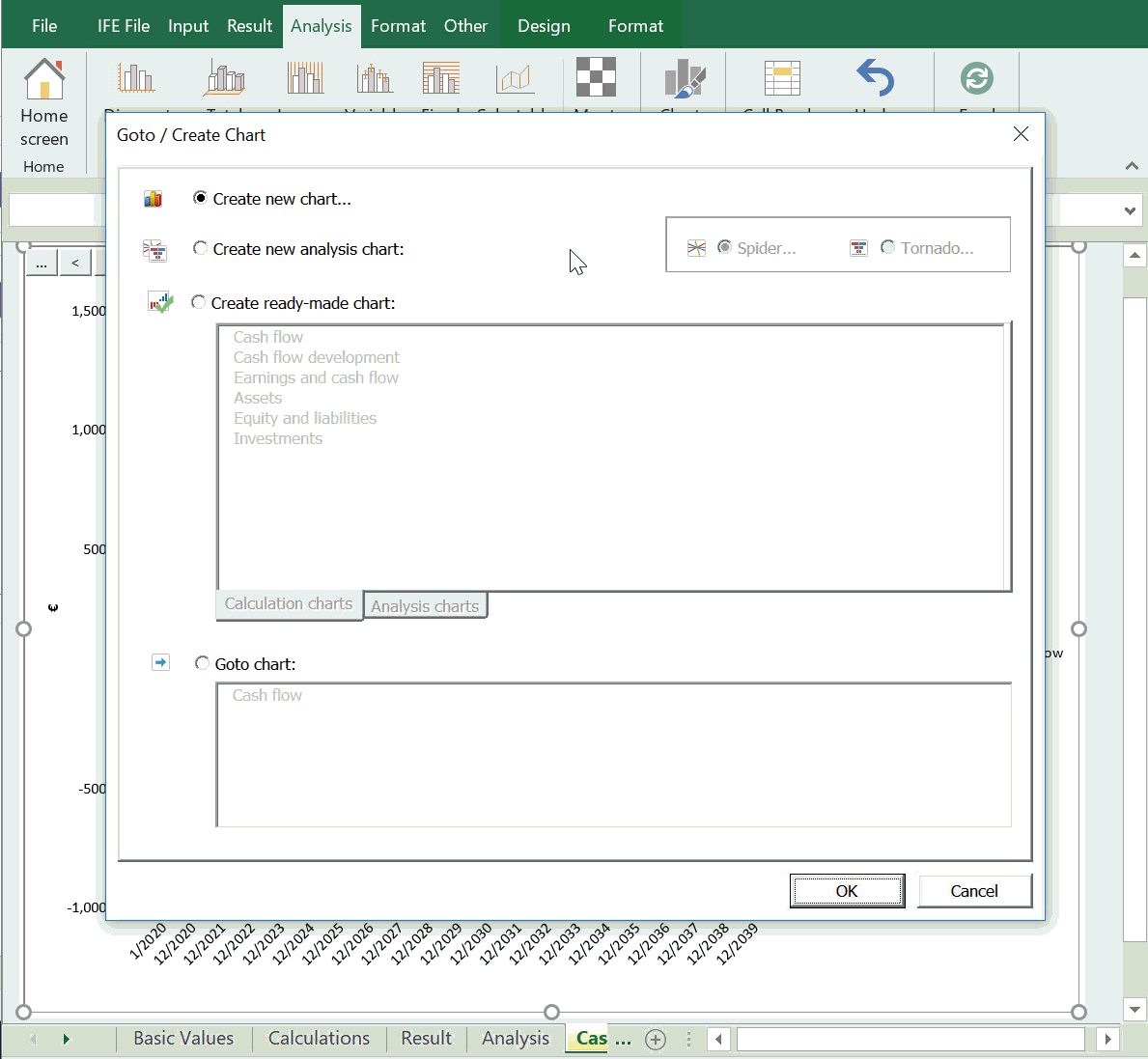Collapse the ribbon with the chevron arrow
1148x1059 pixels.
[1132, 166]
